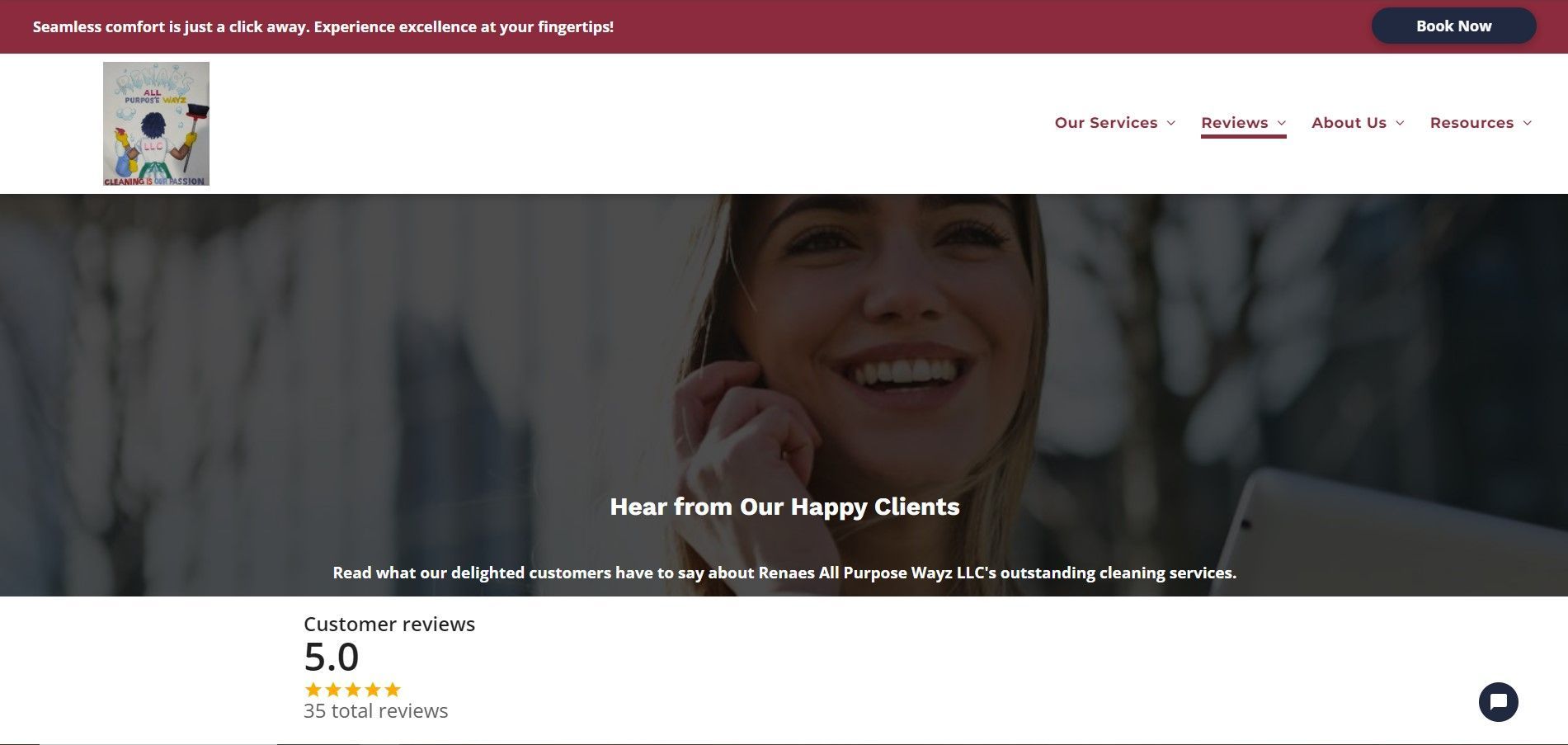Screen dimensions: 1568x745
Task: Open the Our Services navigation link
Action: (1106, 122)
